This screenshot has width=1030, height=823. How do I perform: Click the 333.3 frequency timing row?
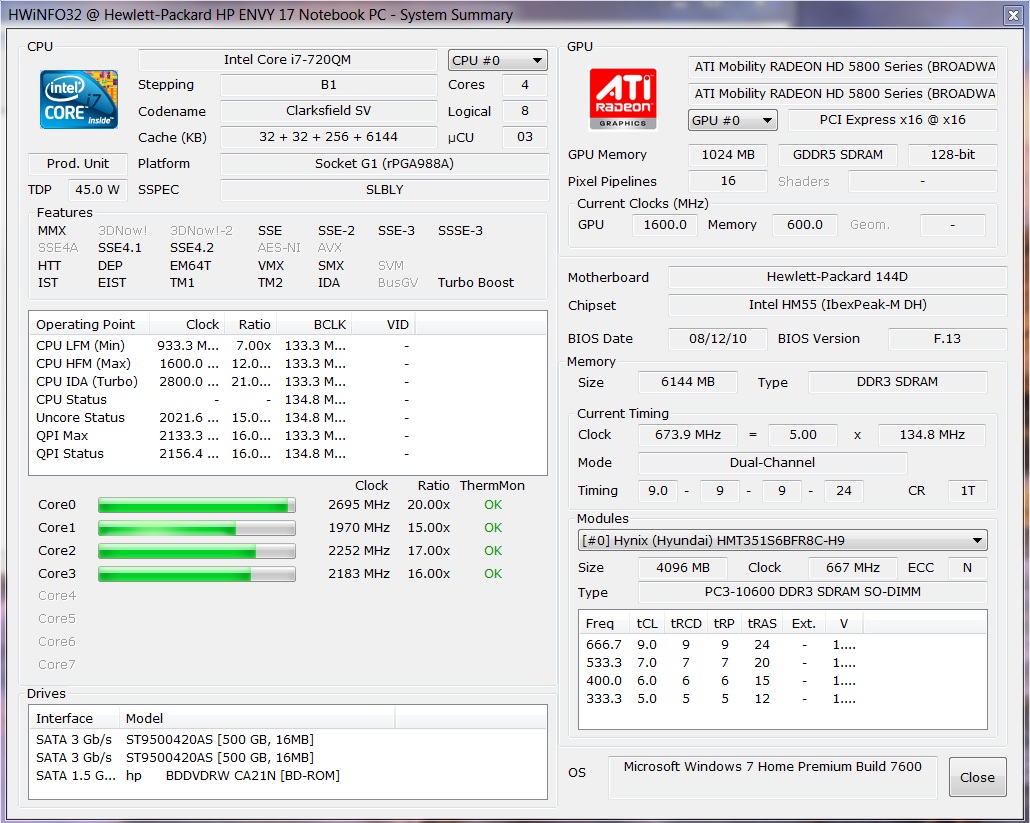click(782, 699)
